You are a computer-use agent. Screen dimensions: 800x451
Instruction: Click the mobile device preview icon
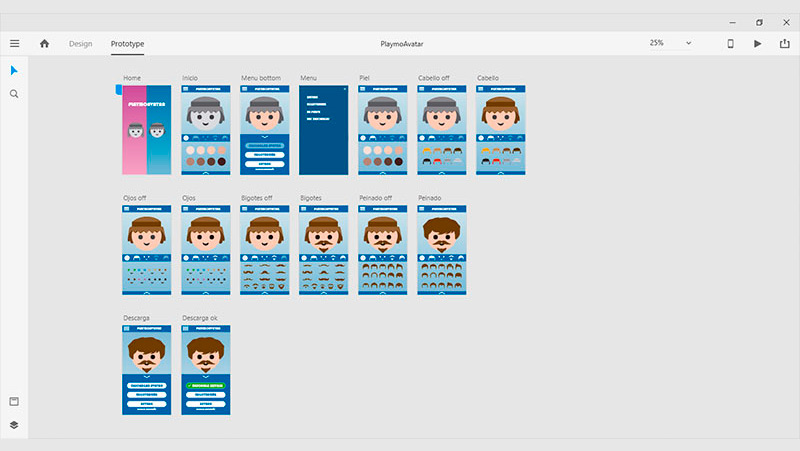[x=730, y=43]
